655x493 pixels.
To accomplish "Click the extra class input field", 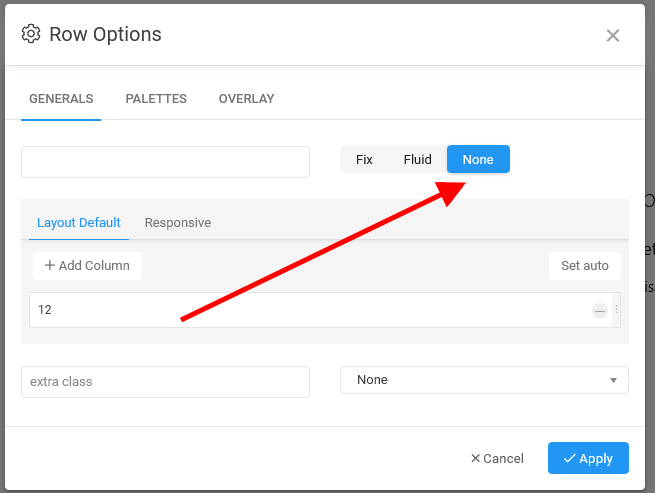I will (x=165, y=381).
